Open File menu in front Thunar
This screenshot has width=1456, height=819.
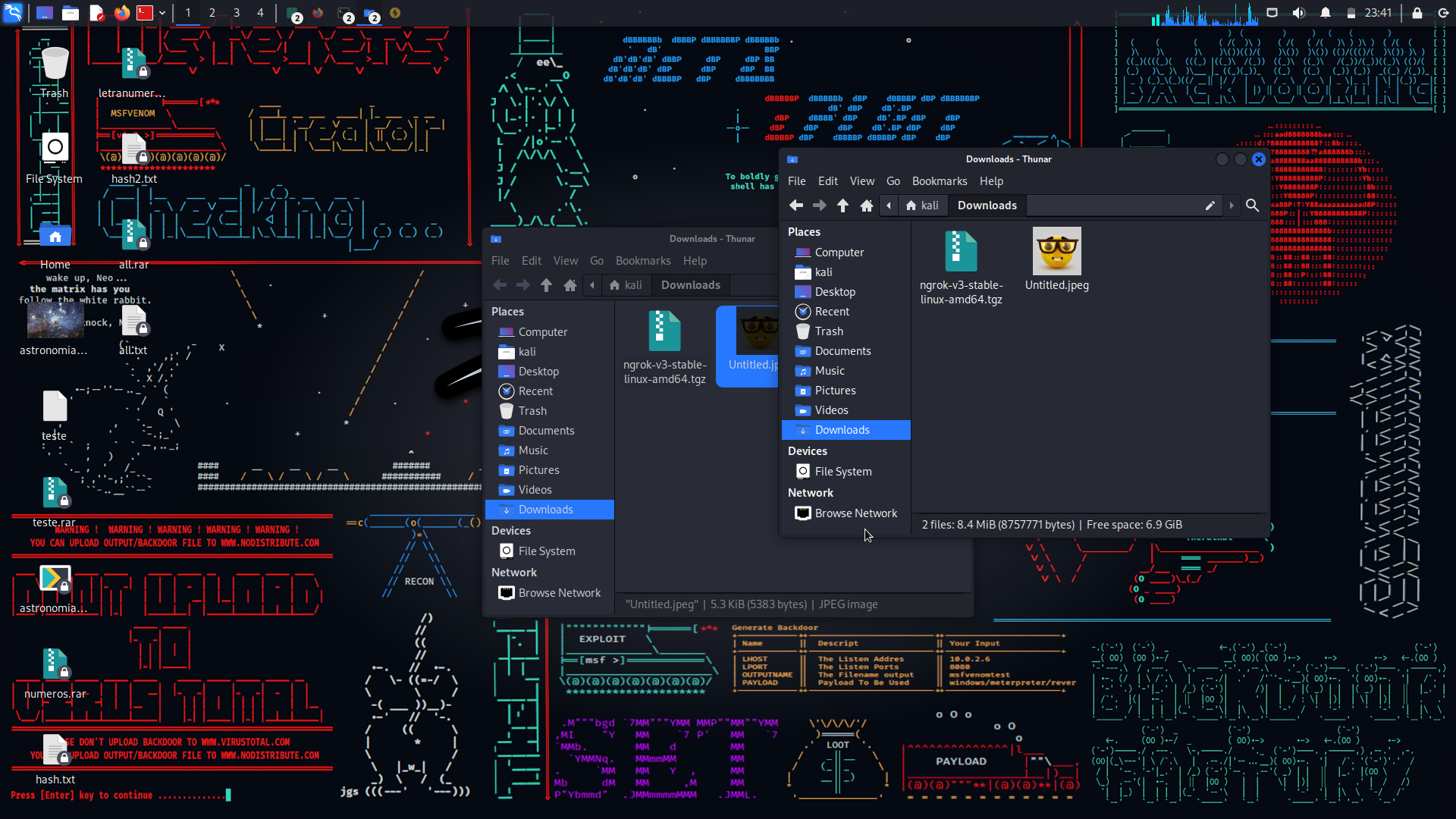tap(796, 181)
